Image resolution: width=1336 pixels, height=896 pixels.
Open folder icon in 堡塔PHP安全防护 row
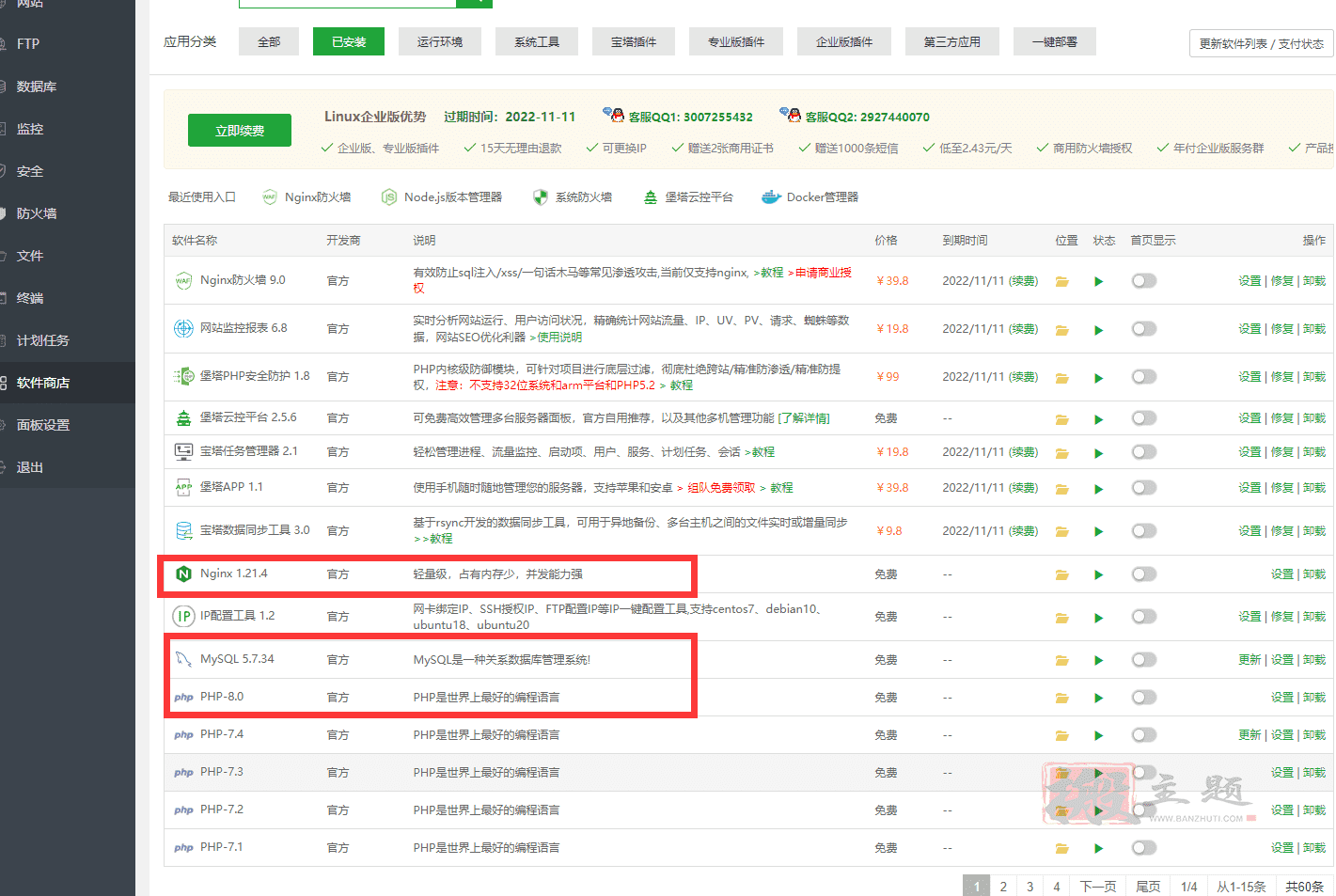tap(1061, 378)
